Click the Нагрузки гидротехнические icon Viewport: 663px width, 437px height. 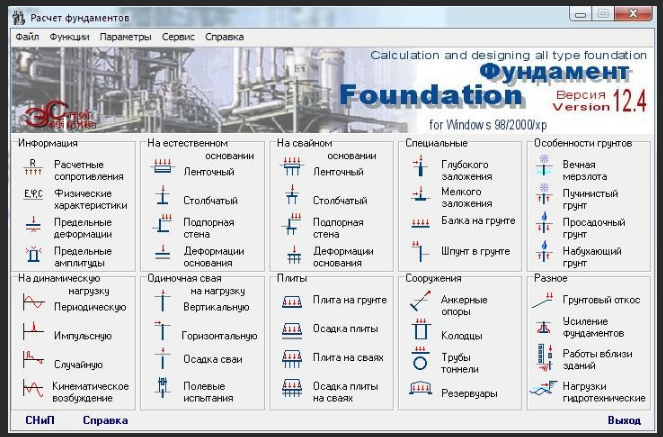click(544, 388)
